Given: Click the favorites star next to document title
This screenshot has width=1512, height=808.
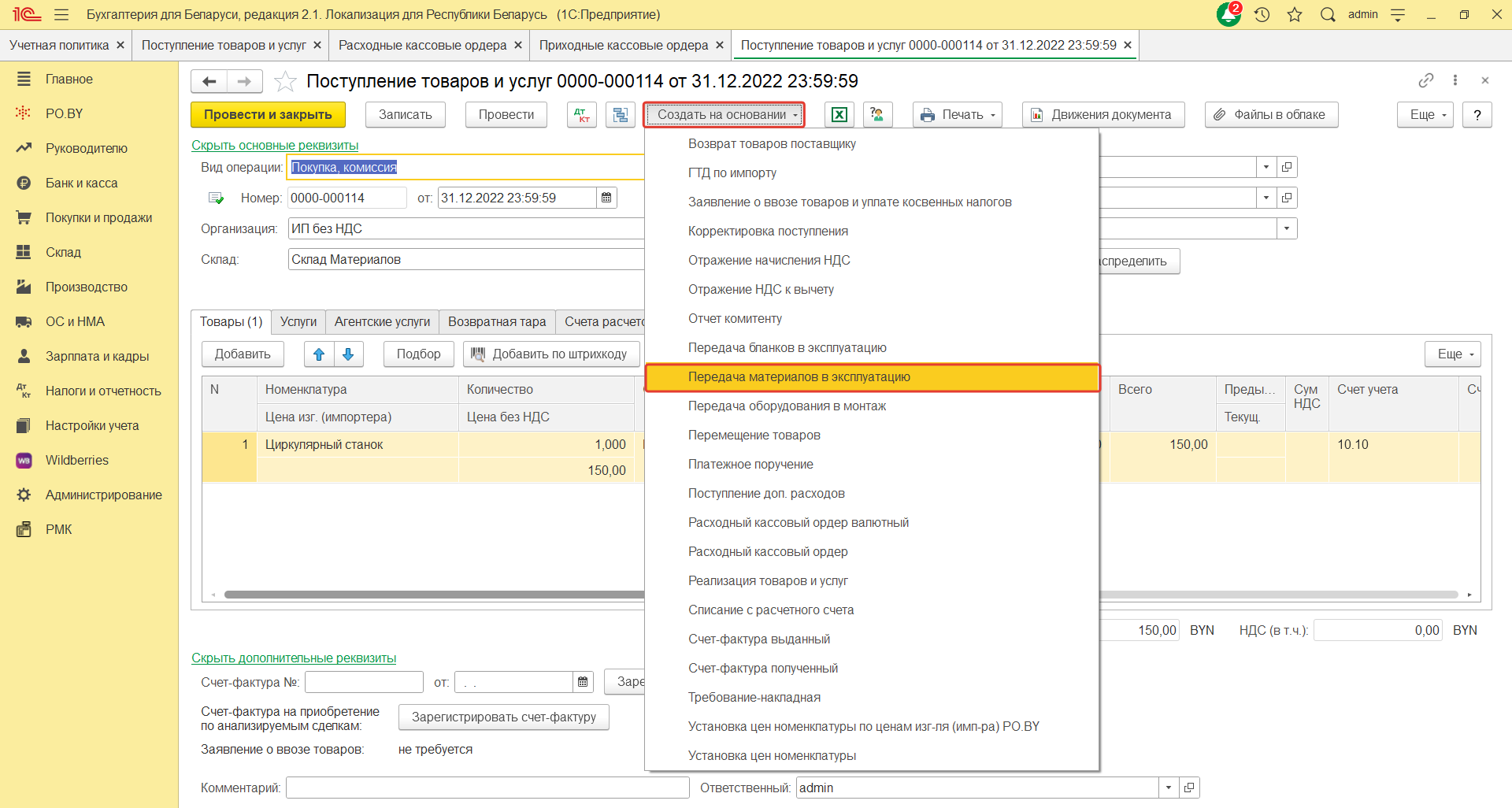Looking at the screenshot, I should [x=285, y=81].
